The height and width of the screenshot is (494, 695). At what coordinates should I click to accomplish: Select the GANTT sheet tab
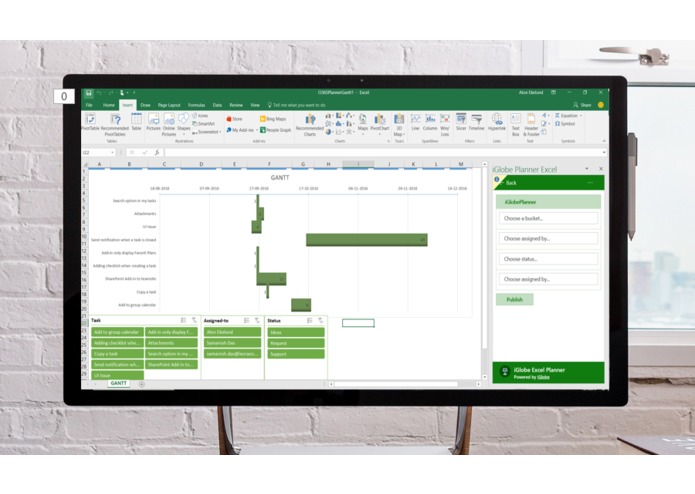click(x=118, y=383)
